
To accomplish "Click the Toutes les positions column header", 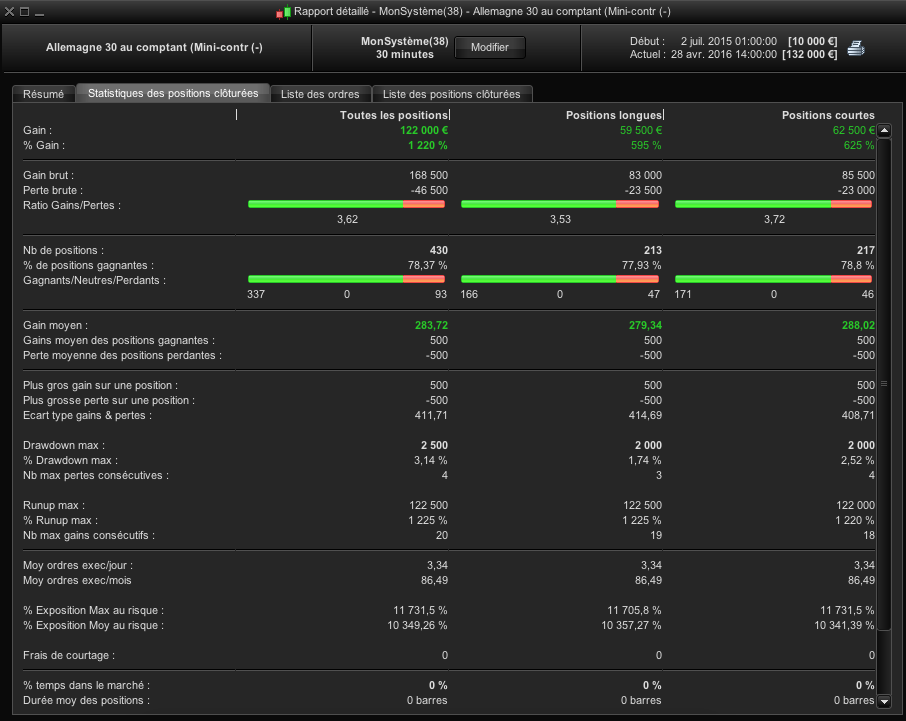I will tap(394, 115).
